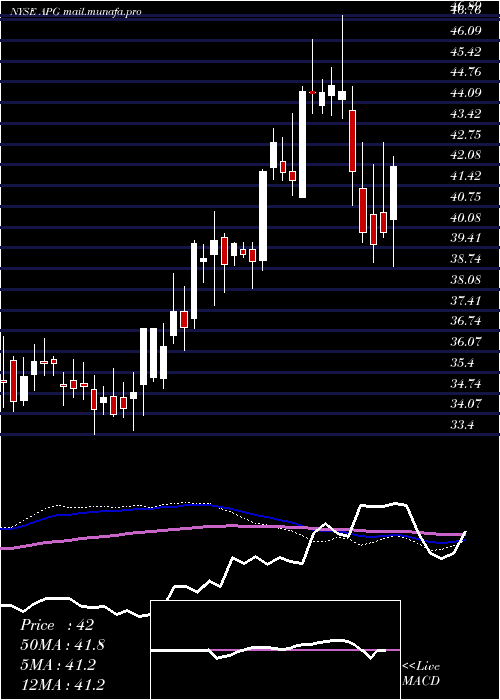Screen dimensions: 500x700
Task: Click the 42.08 price axis label
Action: coord(466,155)
